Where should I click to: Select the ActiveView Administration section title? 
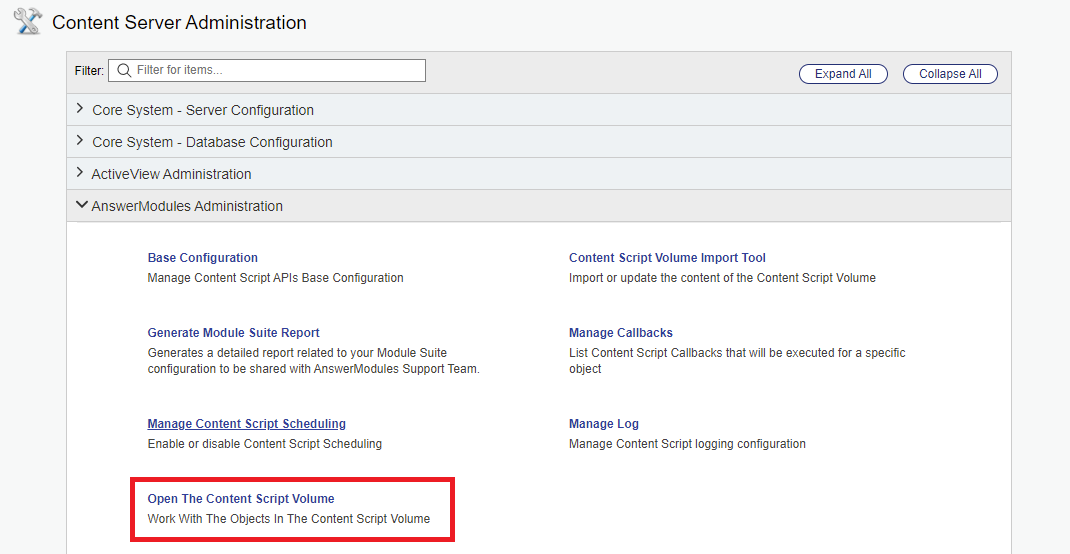pos(171,174)
